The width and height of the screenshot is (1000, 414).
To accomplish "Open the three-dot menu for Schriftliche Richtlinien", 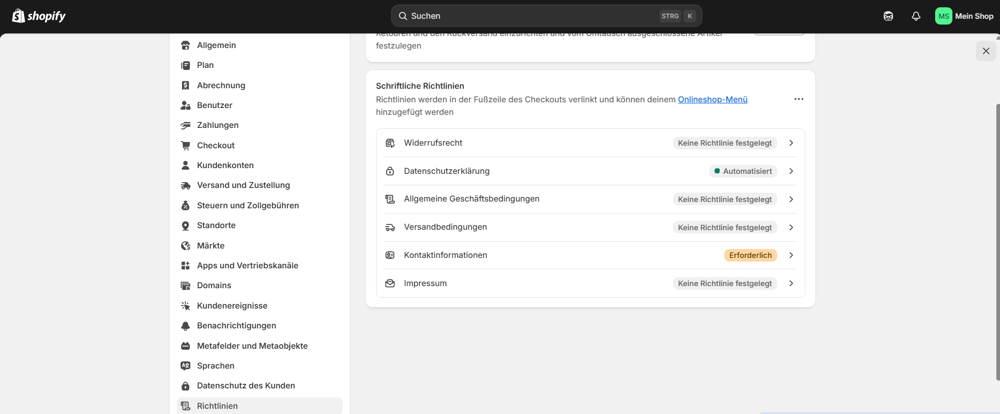I will (798, 99).
